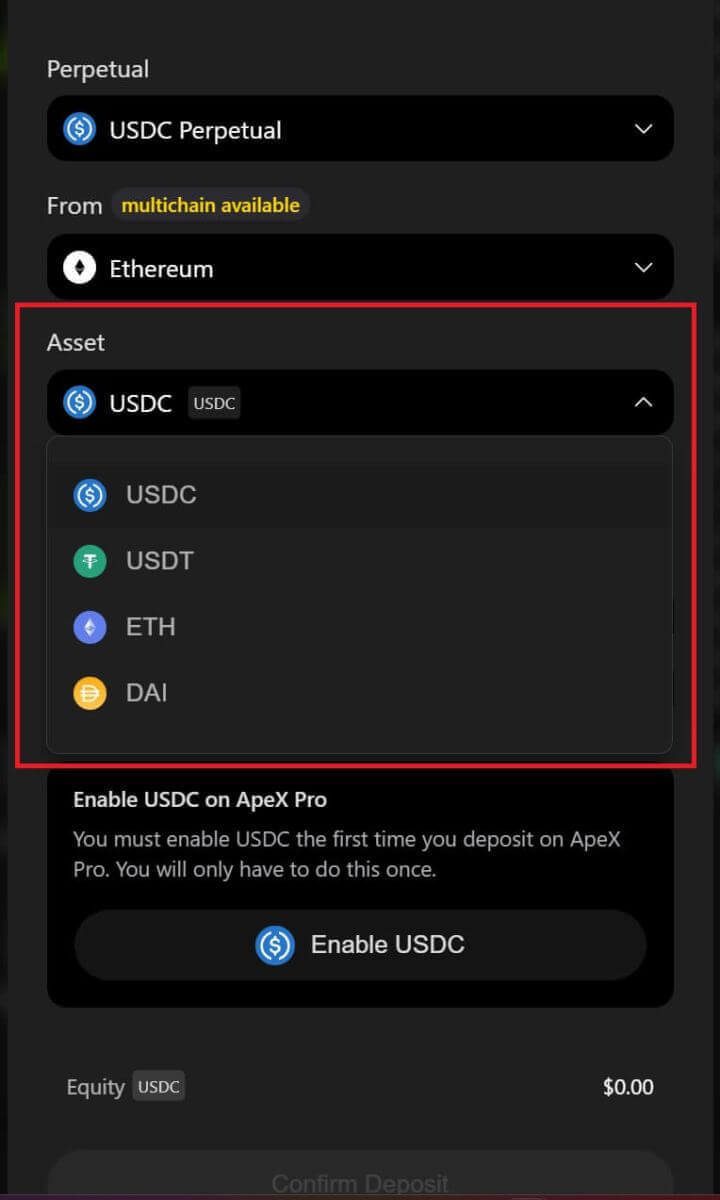Viewport: 720px width, 1200px height.
Task: Click the Confirm Deposit button
Action: (360, 1183)
